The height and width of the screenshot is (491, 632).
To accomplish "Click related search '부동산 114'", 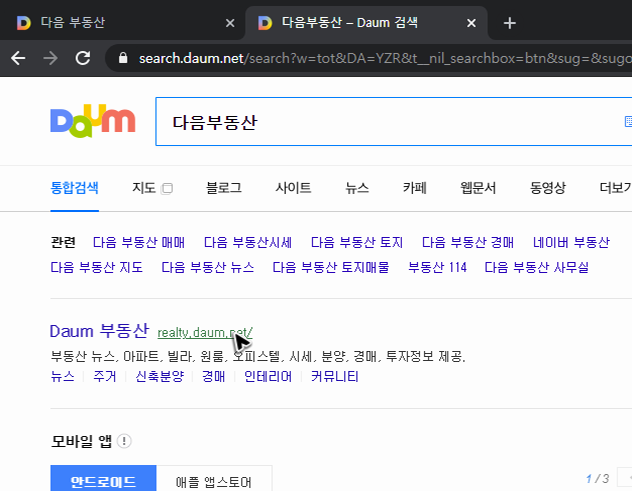I will [x=437, y=267].
